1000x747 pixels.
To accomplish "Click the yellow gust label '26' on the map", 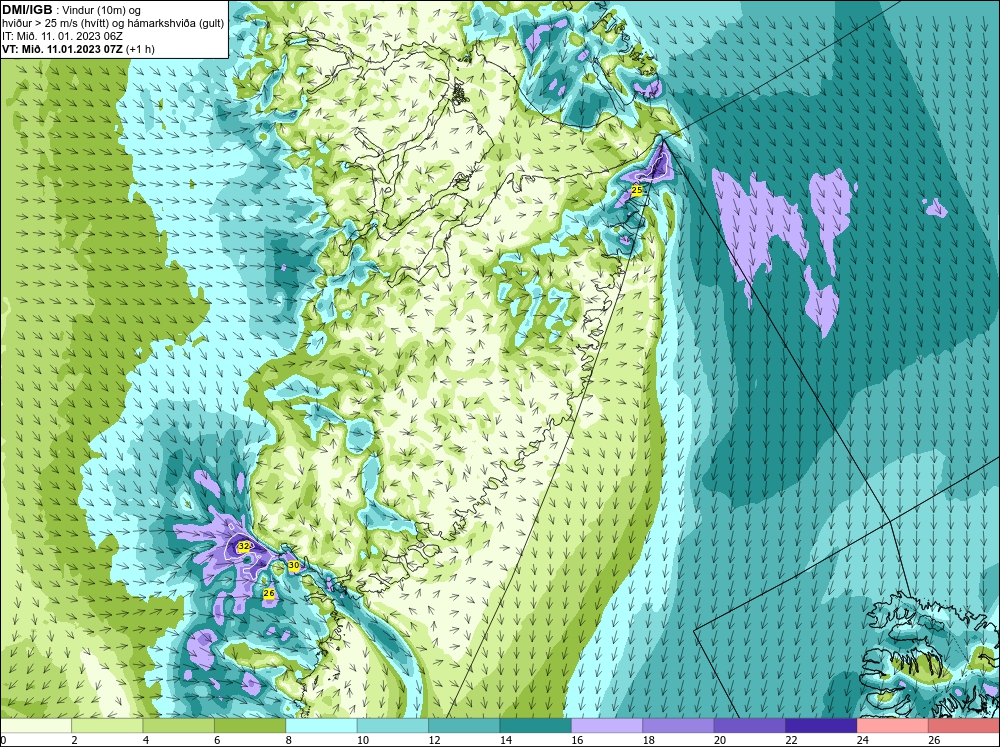I will click(x=269, y=593).
